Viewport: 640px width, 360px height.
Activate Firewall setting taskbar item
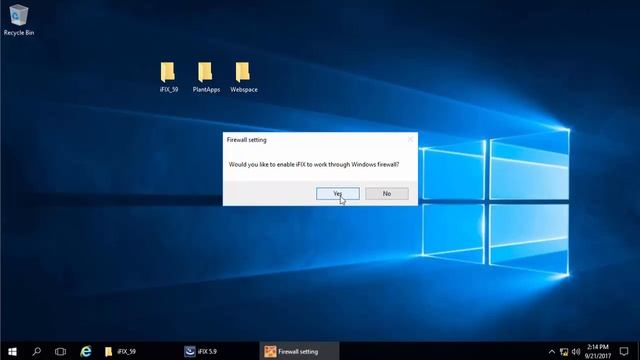point(299,351)
